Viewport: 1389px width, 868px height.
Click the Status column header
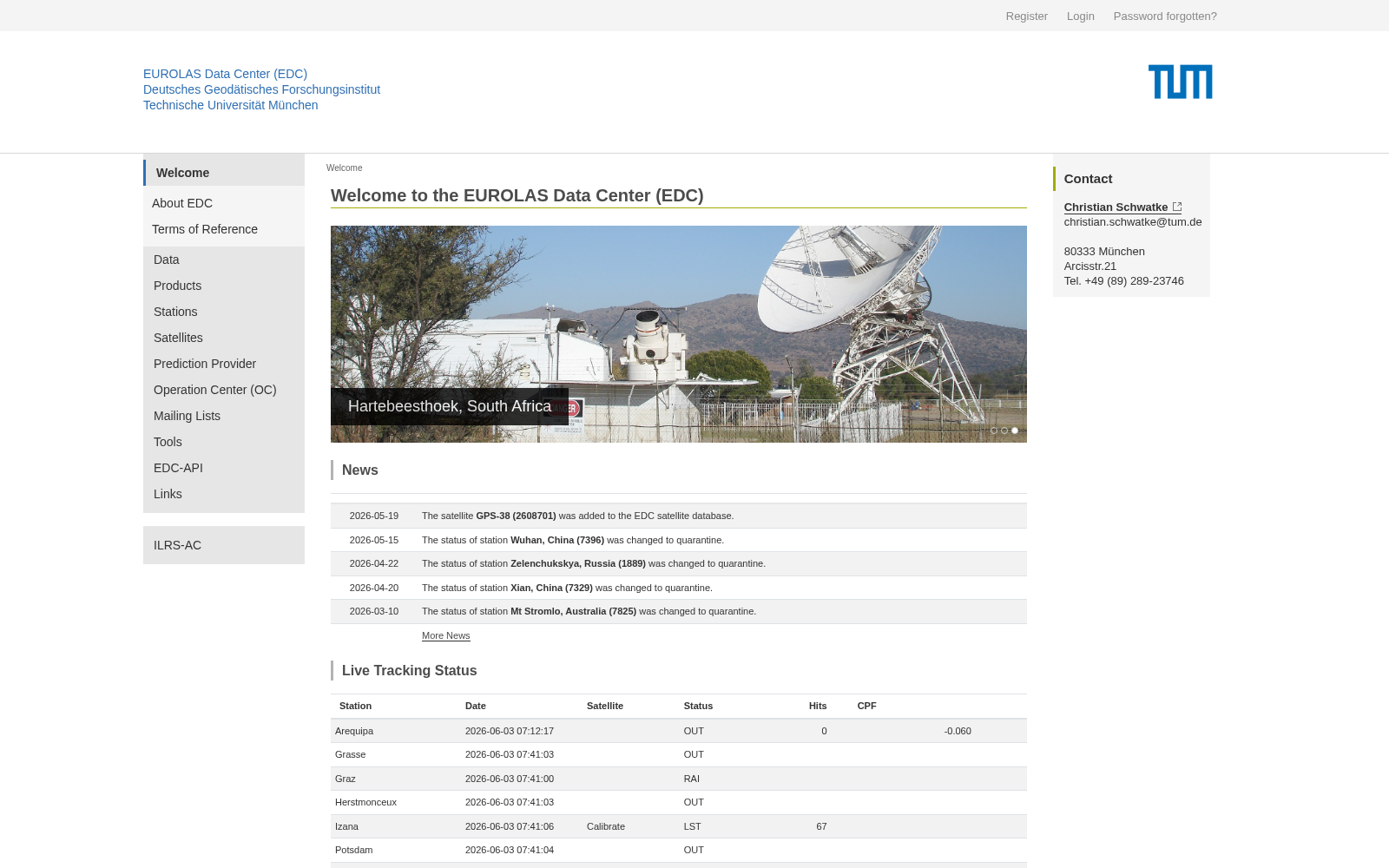point(698,706)
